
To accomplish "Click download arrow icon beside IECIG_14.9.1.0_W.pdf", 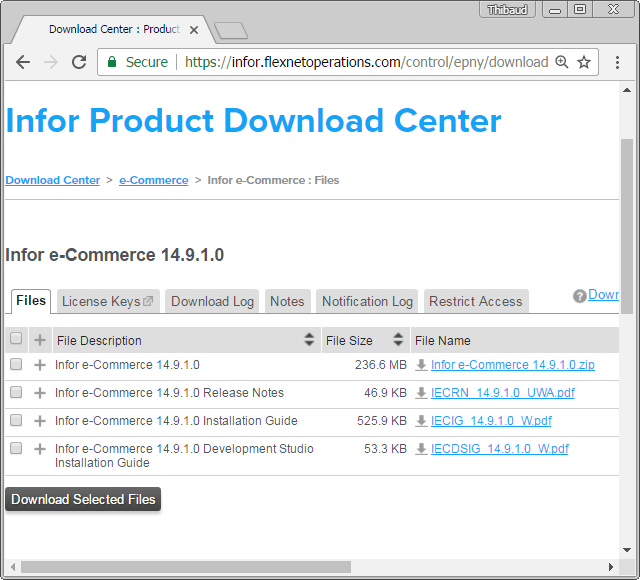I will [x=421, y=421].
